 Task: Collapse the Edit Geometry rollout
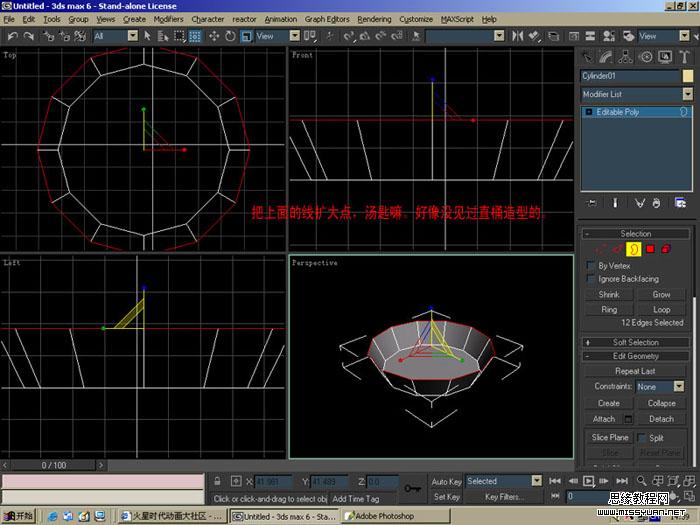[636, 356]
